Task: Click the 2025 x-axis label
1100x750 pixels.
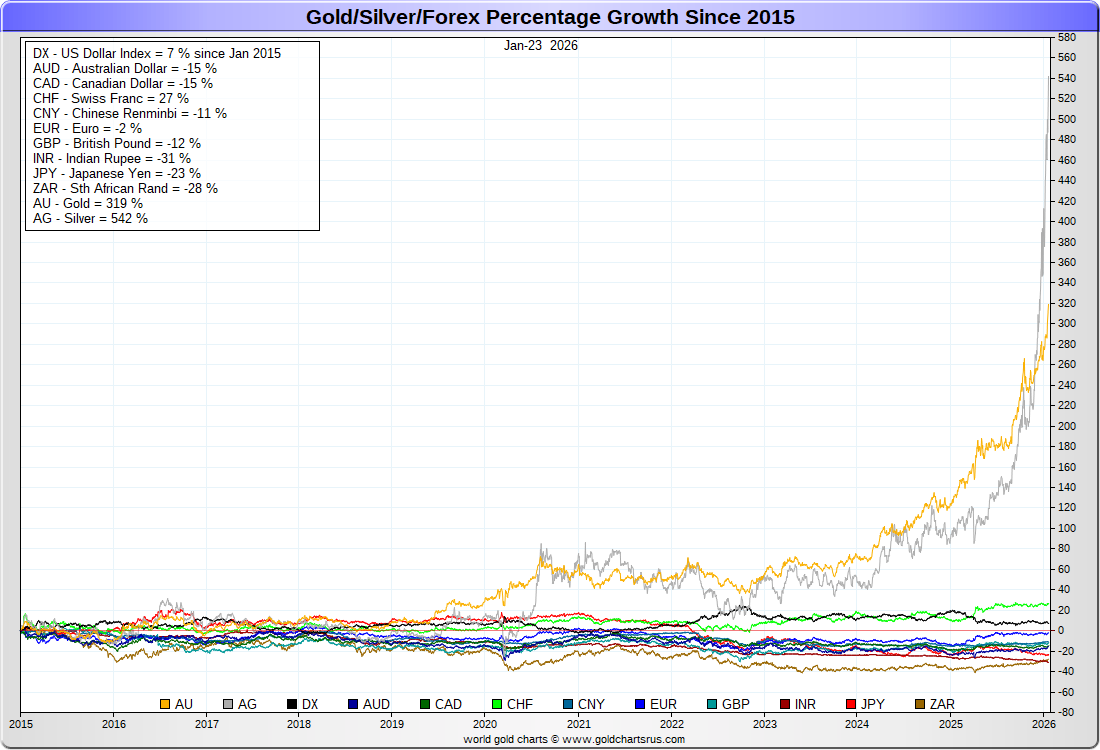Action: (951, 724)
